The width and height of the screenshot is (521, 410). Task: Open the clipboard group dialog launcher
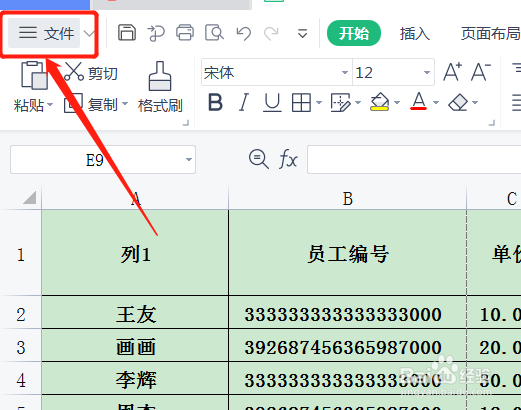tap(186, 123)
